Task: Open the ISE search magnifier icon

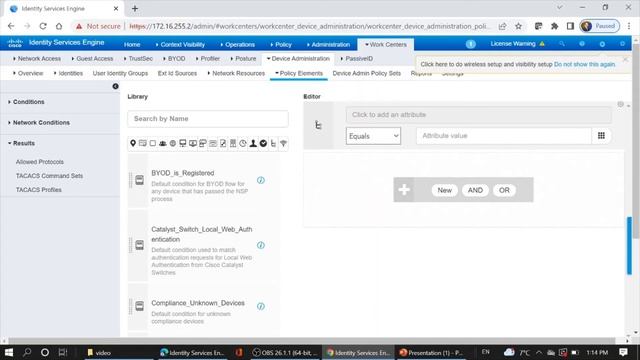Action: [x=562, y=44]
